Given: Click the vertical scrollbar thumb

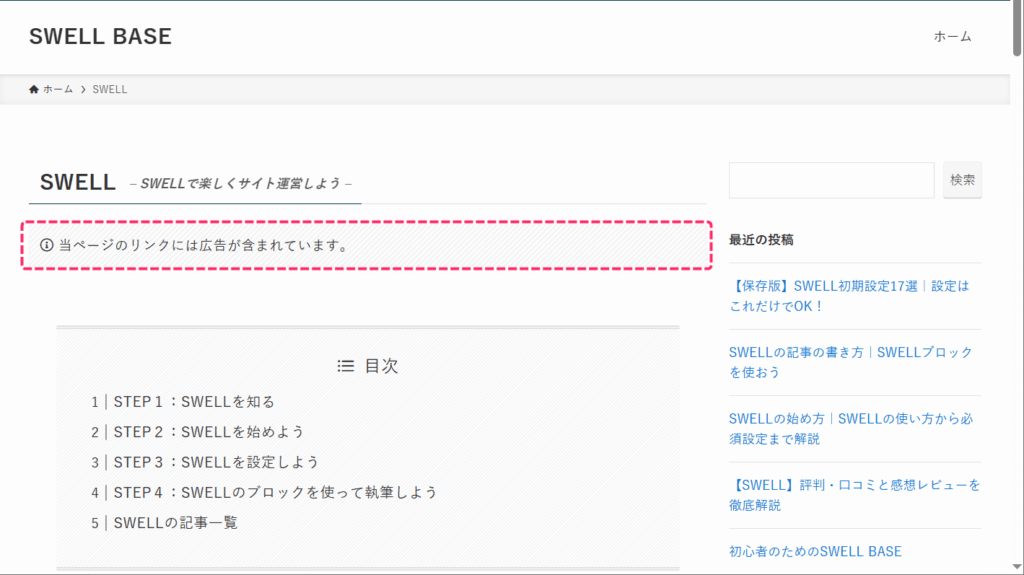Looking at the screenshot, I should 1017,29.
